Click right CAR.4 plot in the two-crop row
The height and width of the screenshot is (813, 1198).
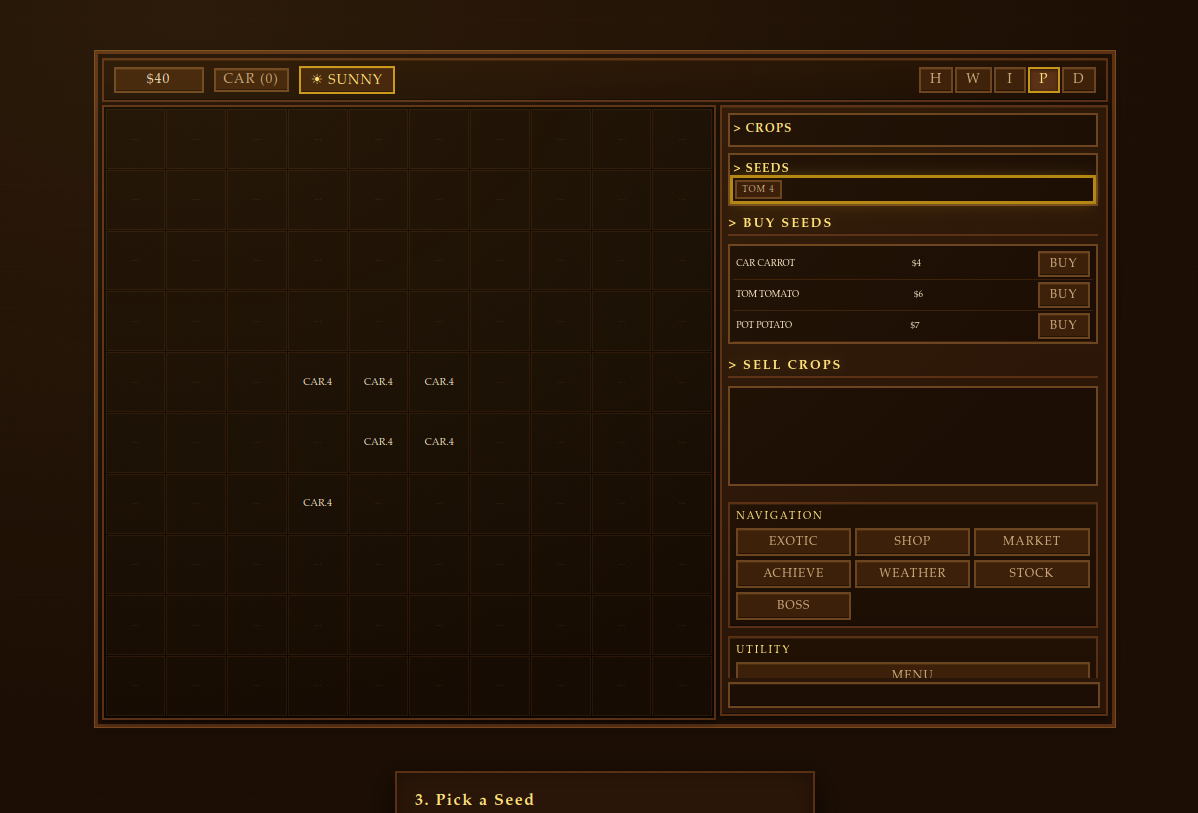coord(439,442)
